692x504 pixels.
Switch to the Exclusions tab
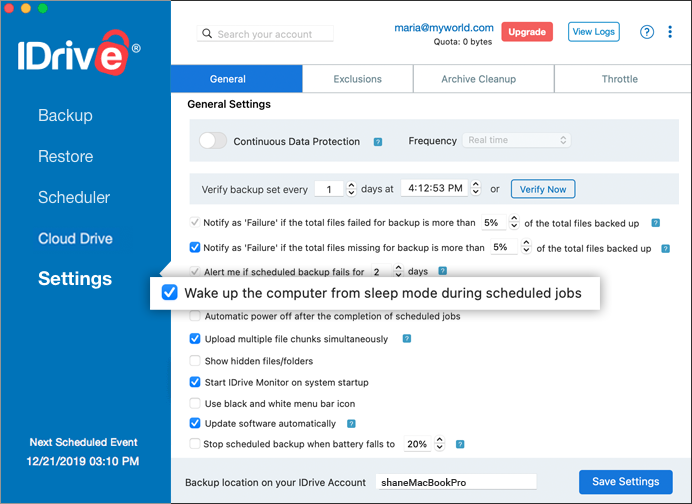coord(357,79)
